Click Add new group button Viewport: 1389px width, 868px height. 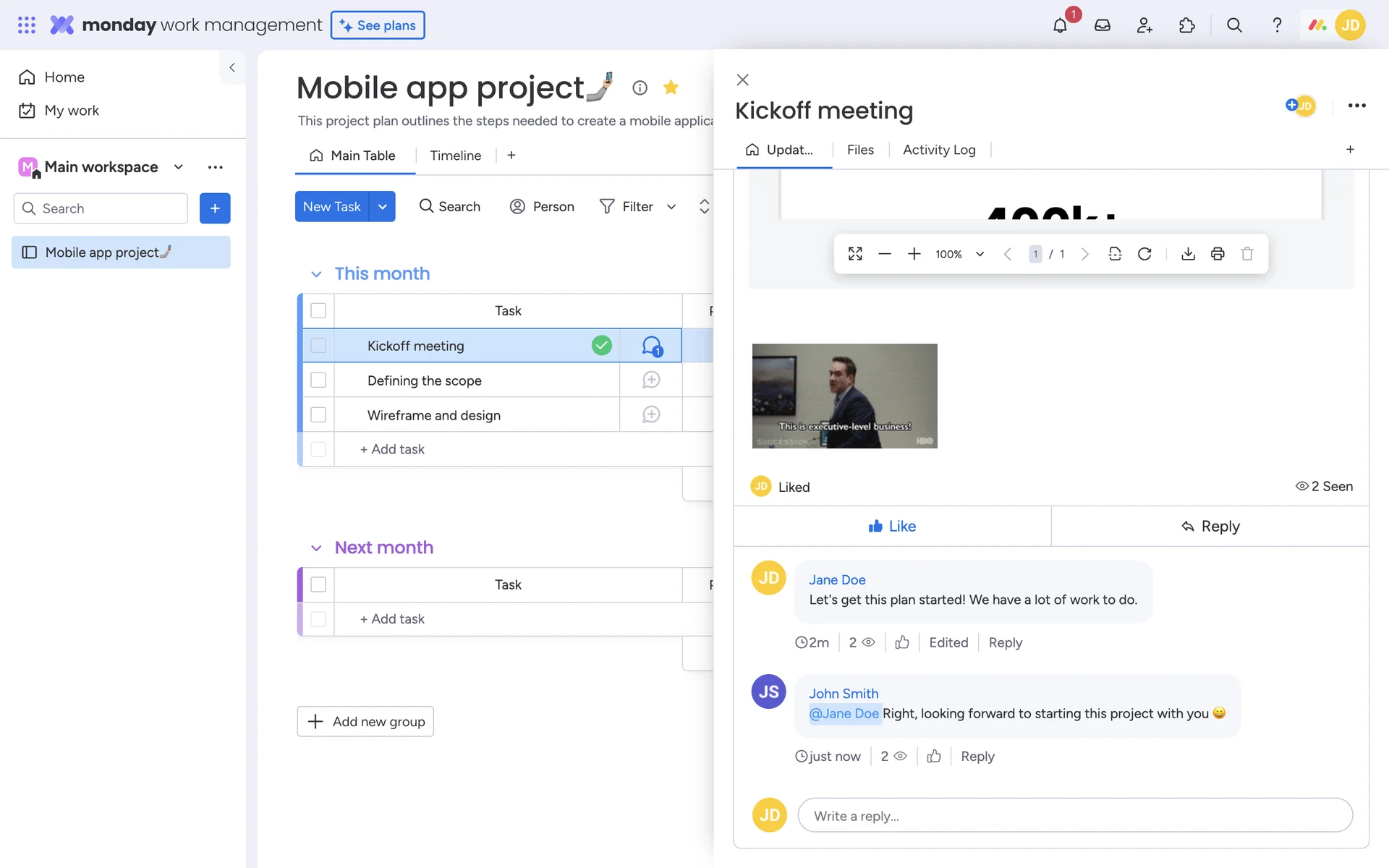point(365,721)
